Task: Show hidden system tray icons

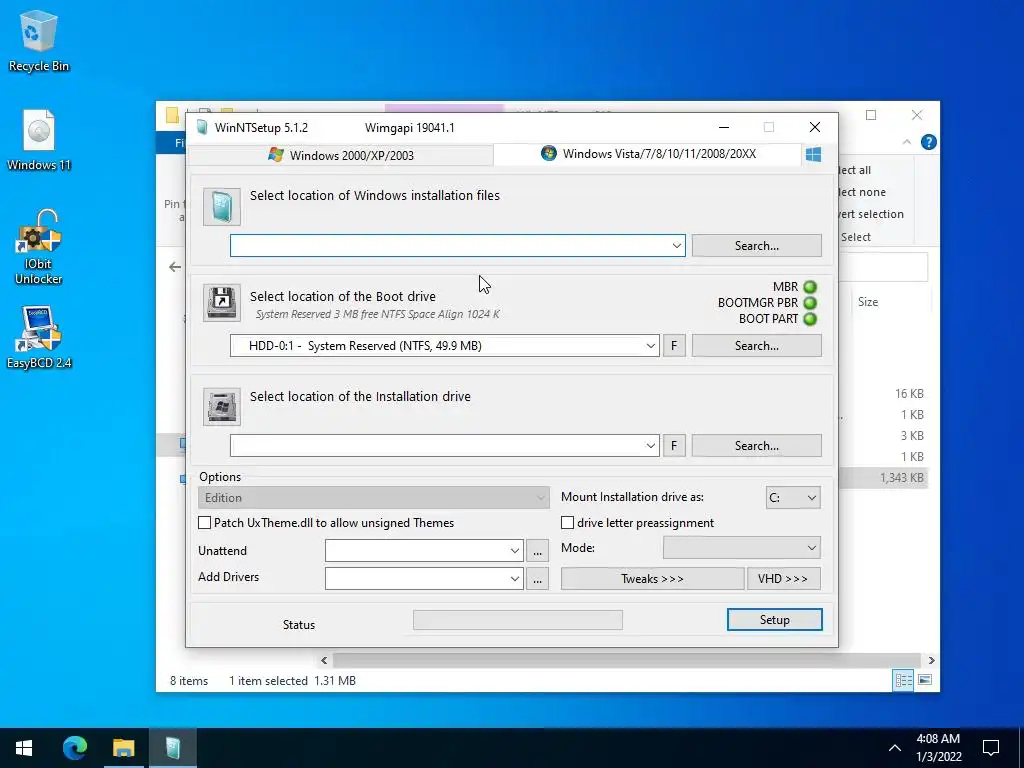Action: [895, 748]
